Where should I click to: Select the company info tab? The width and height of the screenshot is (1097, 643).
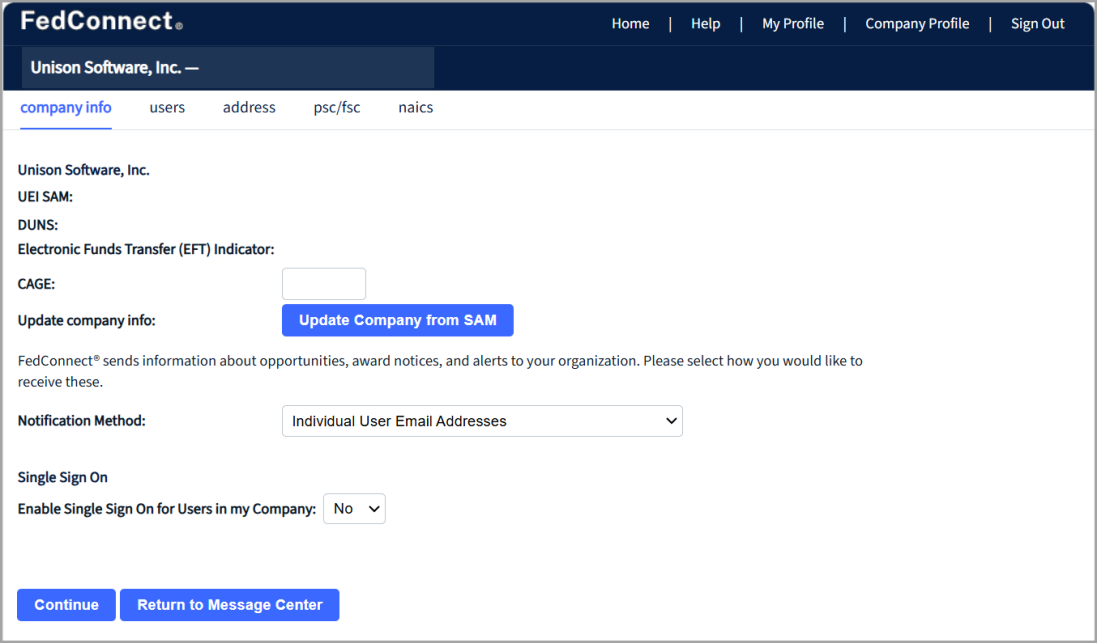click(66, 108)
